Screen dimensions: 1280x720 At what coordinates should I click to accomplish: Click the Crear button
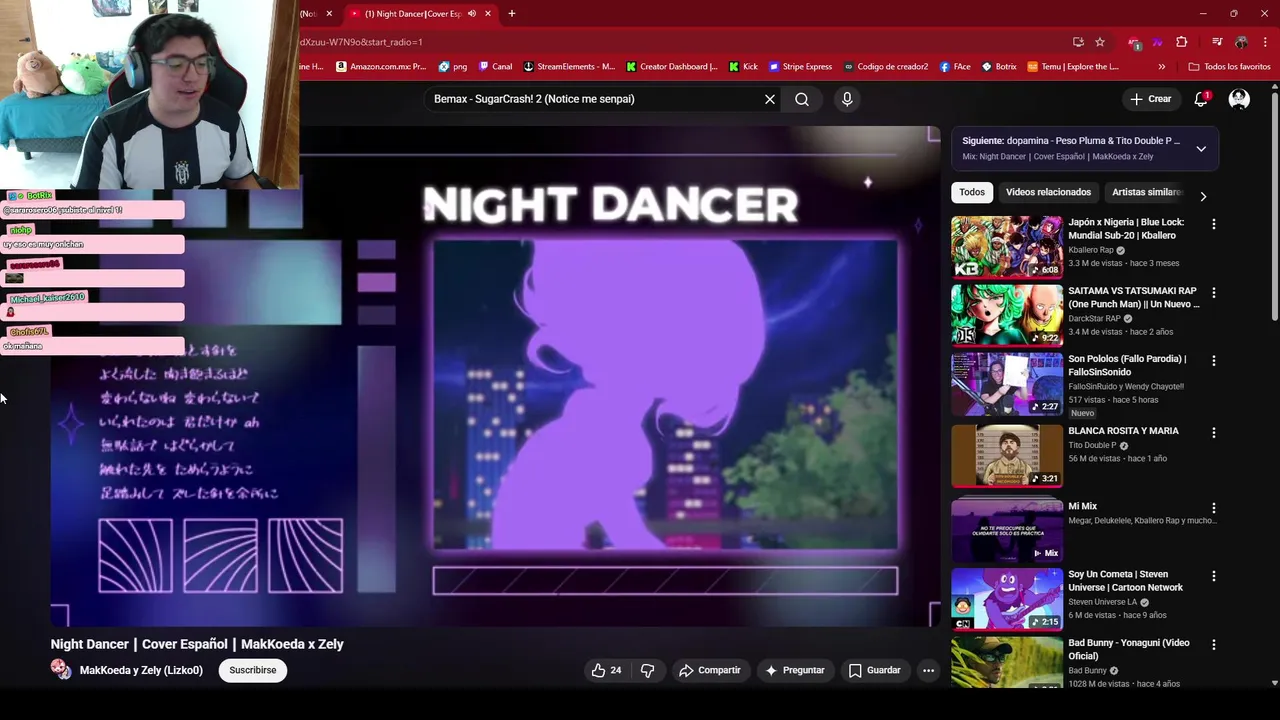pyautogui.click(x=1150, y=99)
